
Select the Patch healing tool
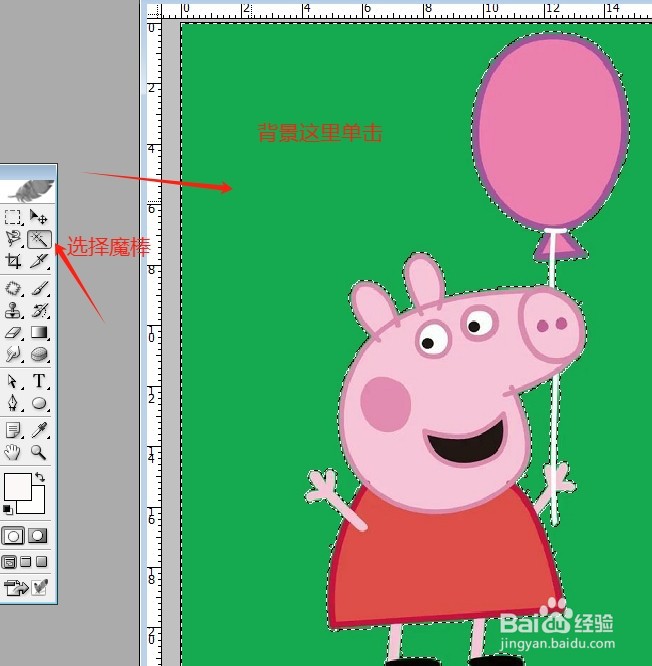13,288
